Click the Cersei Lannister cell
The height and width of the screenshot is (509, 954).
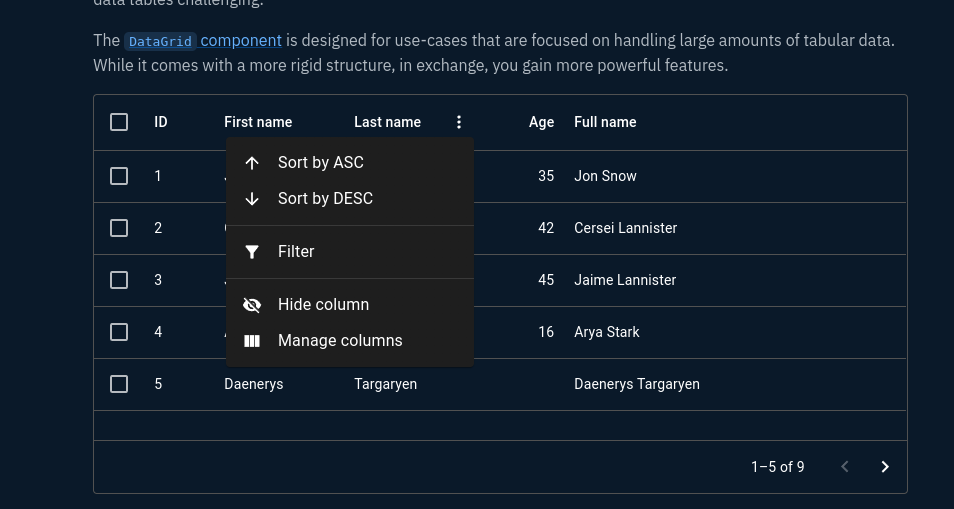[x=625, y=228]
